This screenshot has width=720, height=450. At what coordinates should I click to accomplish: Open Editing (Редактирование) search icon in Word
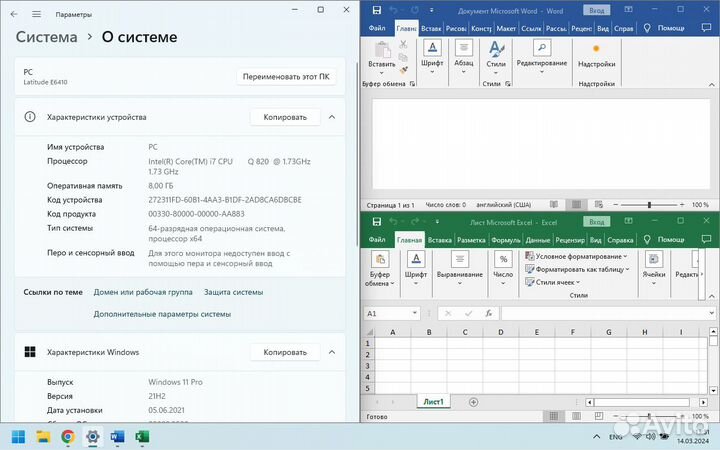coord(542,47)
